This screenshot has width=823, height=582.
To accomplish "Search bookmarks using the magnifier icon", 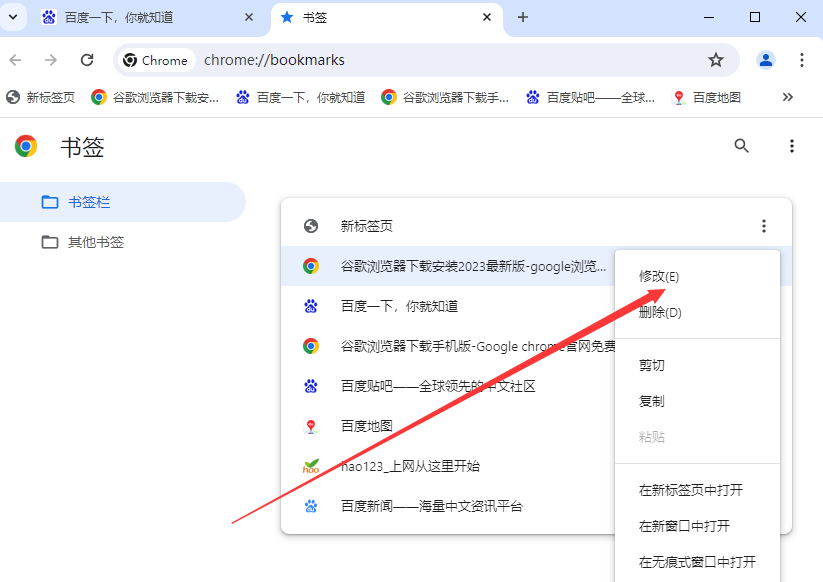I will pyautogui.click(x=741, y=146).
